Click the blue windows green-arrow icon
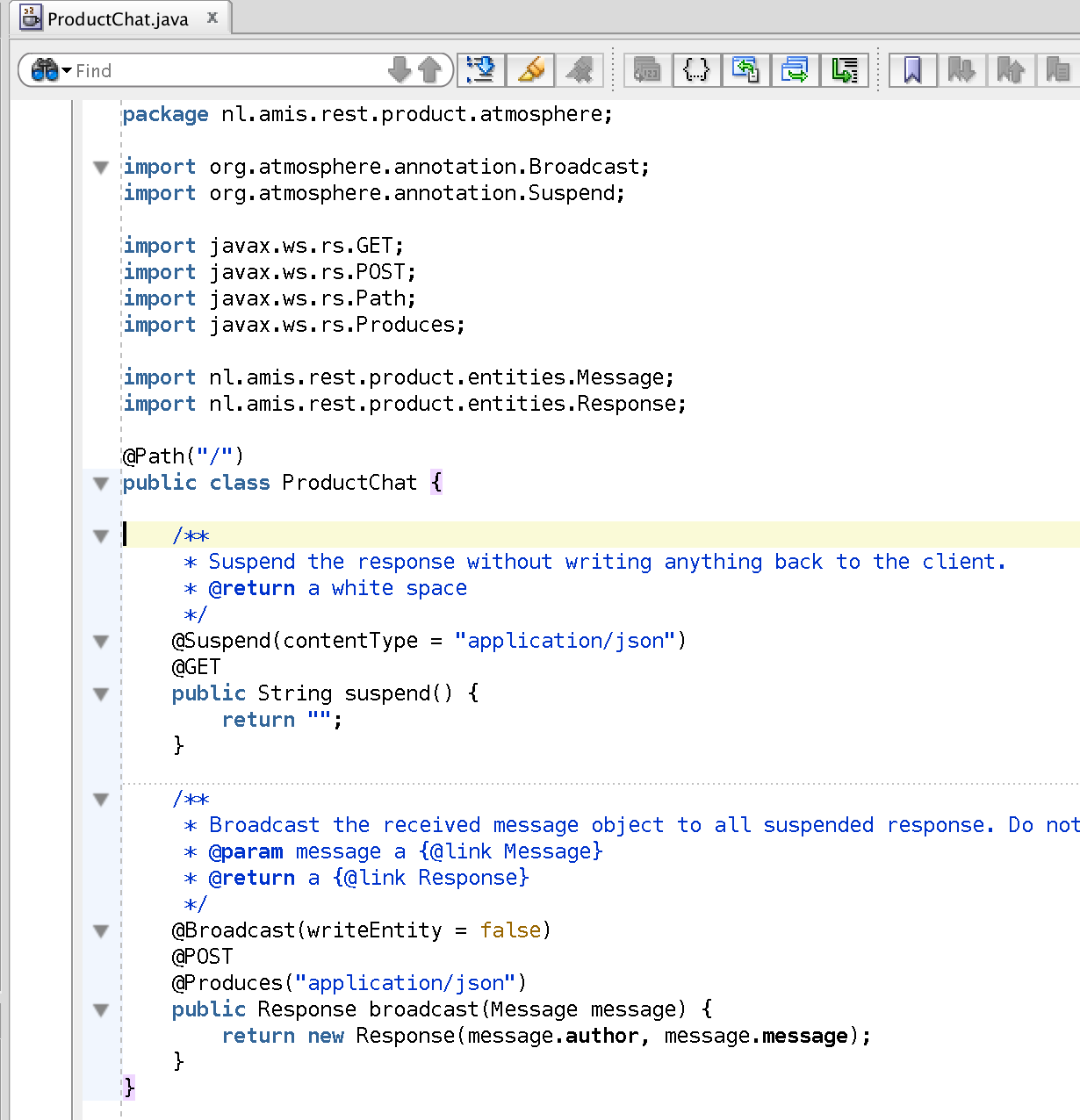This screenshot has width=1080, height=1120. pyautogui.click(x=795, y=70)
